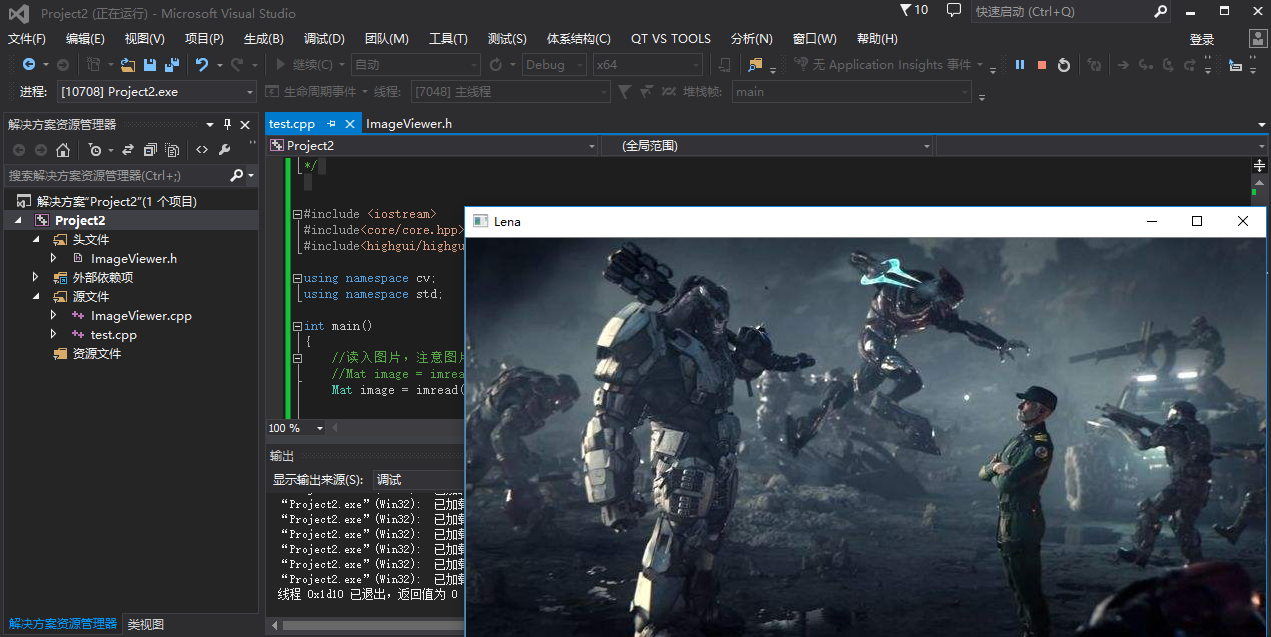Image resolution: width=1271 pixels, height=637 pixels.
Task: Collapse the int main() function outline
Action: coord(297,326)
